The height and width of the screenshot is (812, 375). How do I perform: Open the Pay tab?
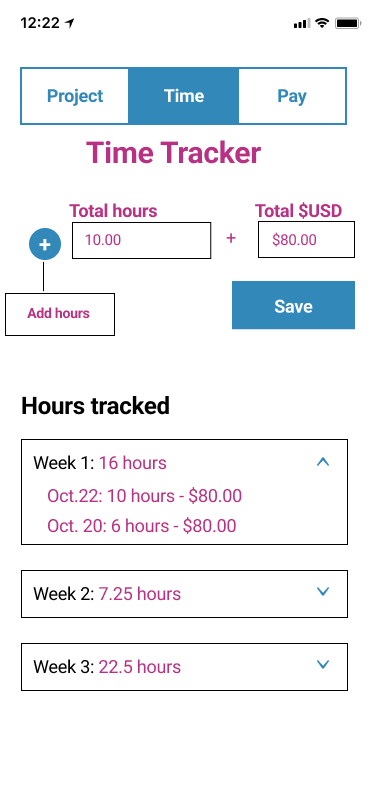pos(292,96)
